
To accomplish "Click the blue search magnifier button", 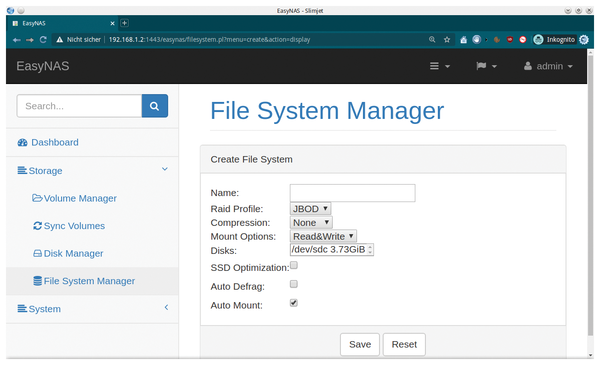I will pos(155,106).
